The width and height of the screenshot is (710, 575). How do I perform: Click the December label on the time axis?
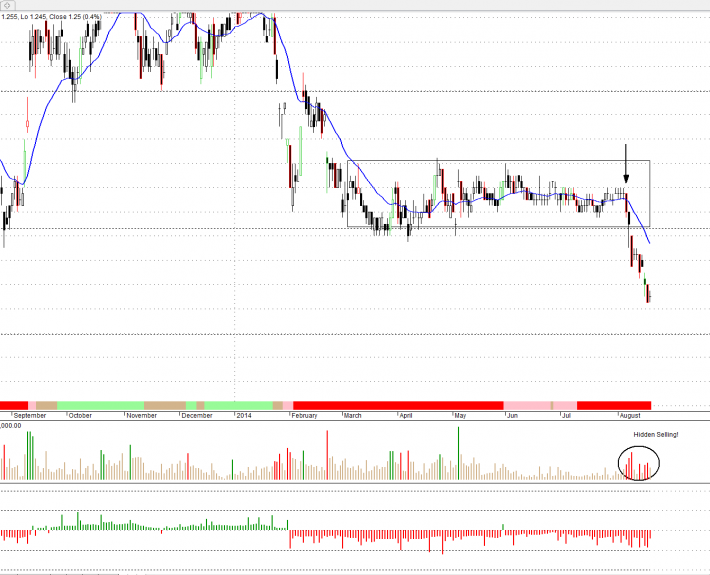(196, 414)
